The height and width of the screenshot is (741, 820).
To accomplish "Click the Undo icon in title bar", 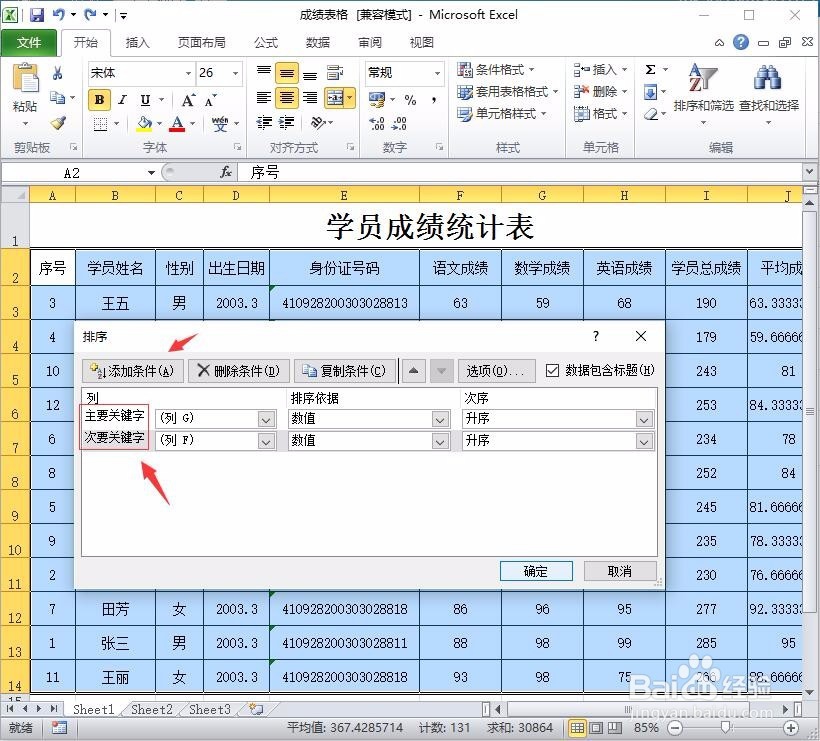I will coord(58,15).
